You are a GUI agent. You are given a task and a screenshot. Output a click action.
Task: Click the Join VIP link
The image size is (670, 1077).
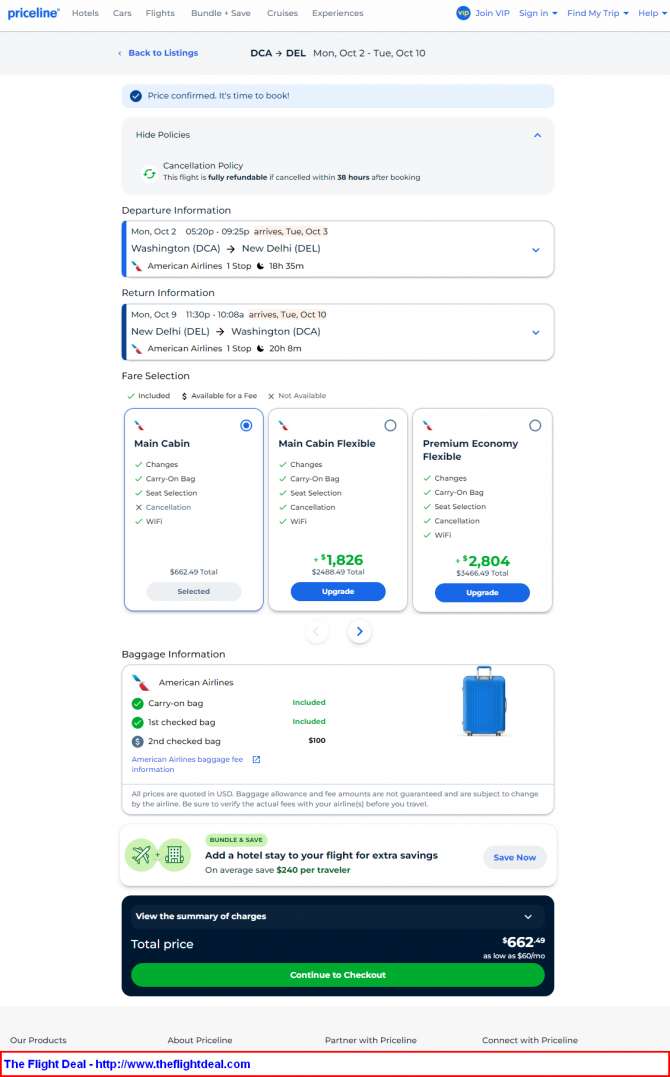492,13
